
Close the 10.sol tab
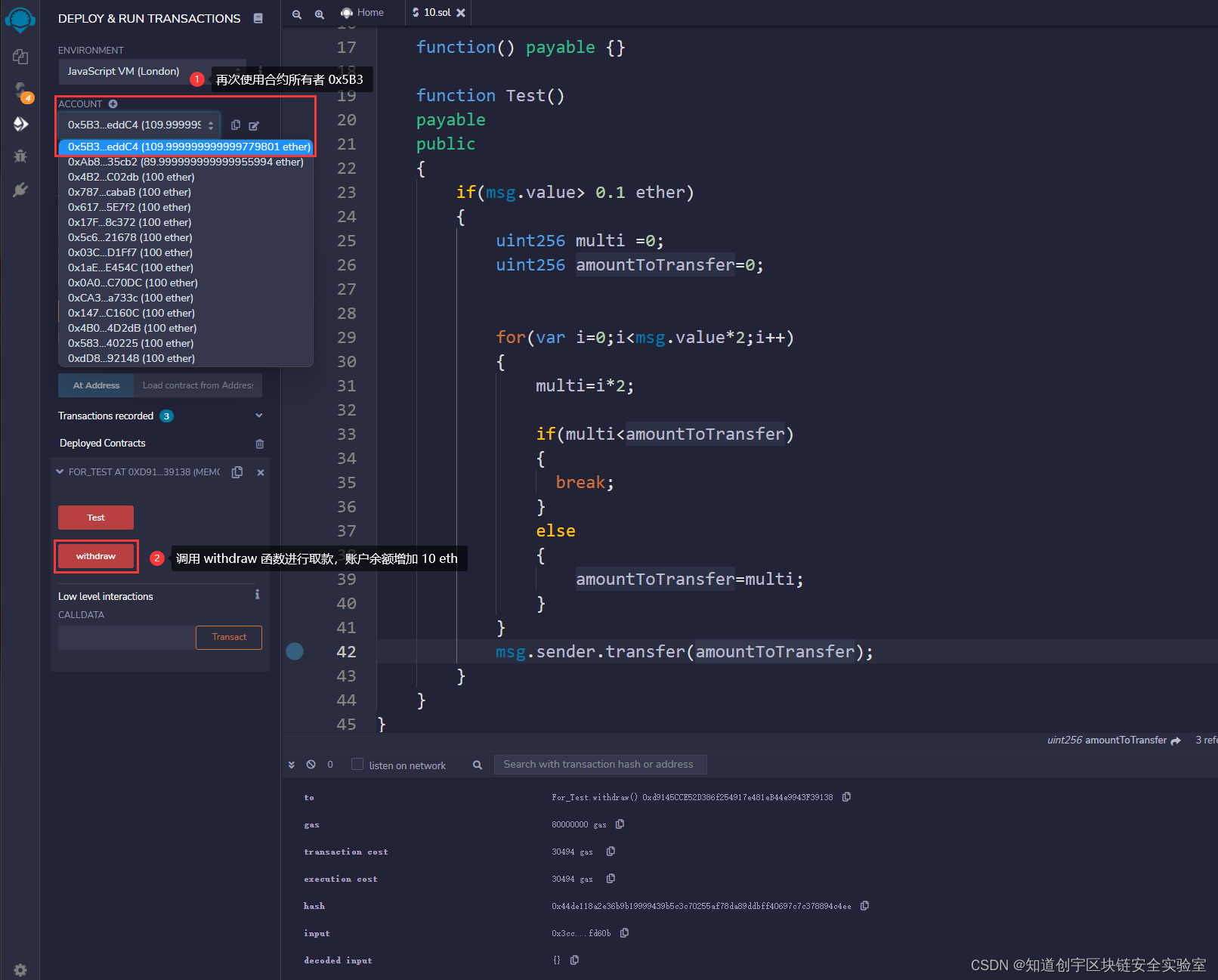461,13
